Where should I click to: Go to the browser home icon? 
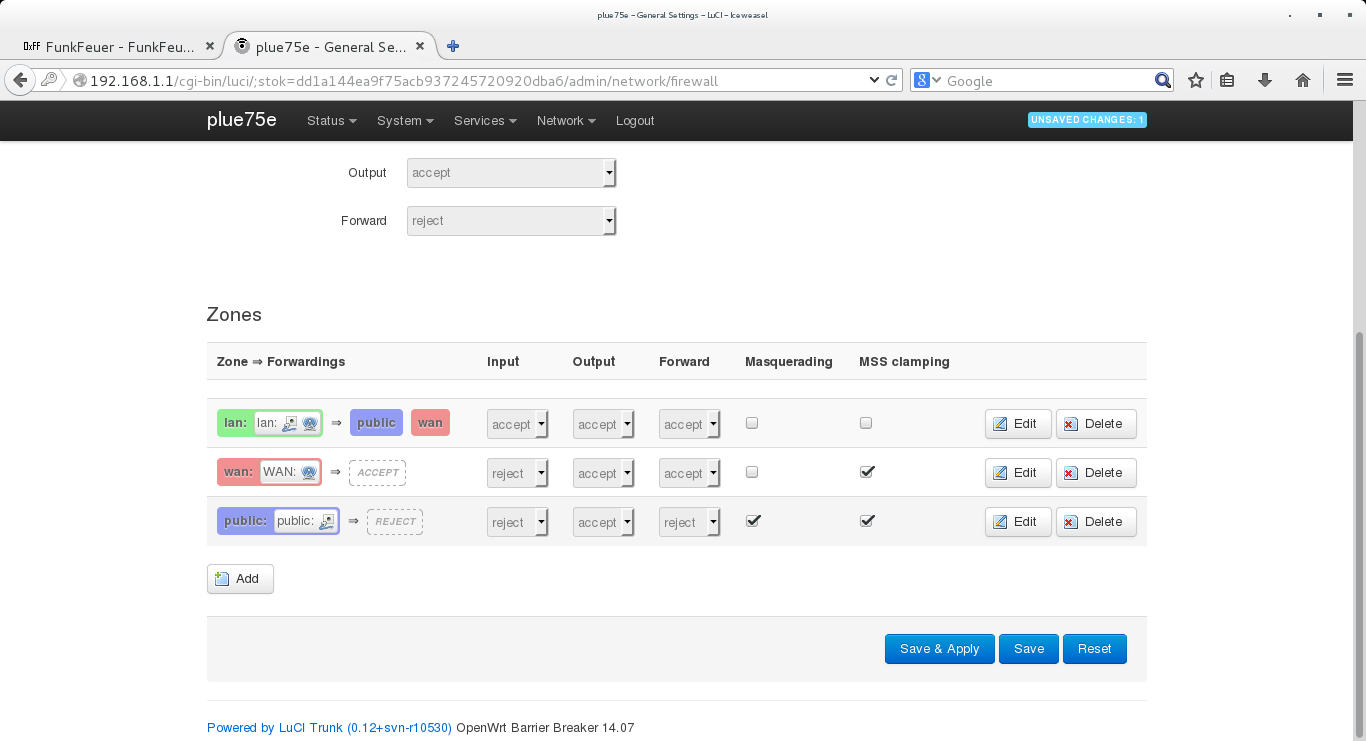[x=1302, y=81]
